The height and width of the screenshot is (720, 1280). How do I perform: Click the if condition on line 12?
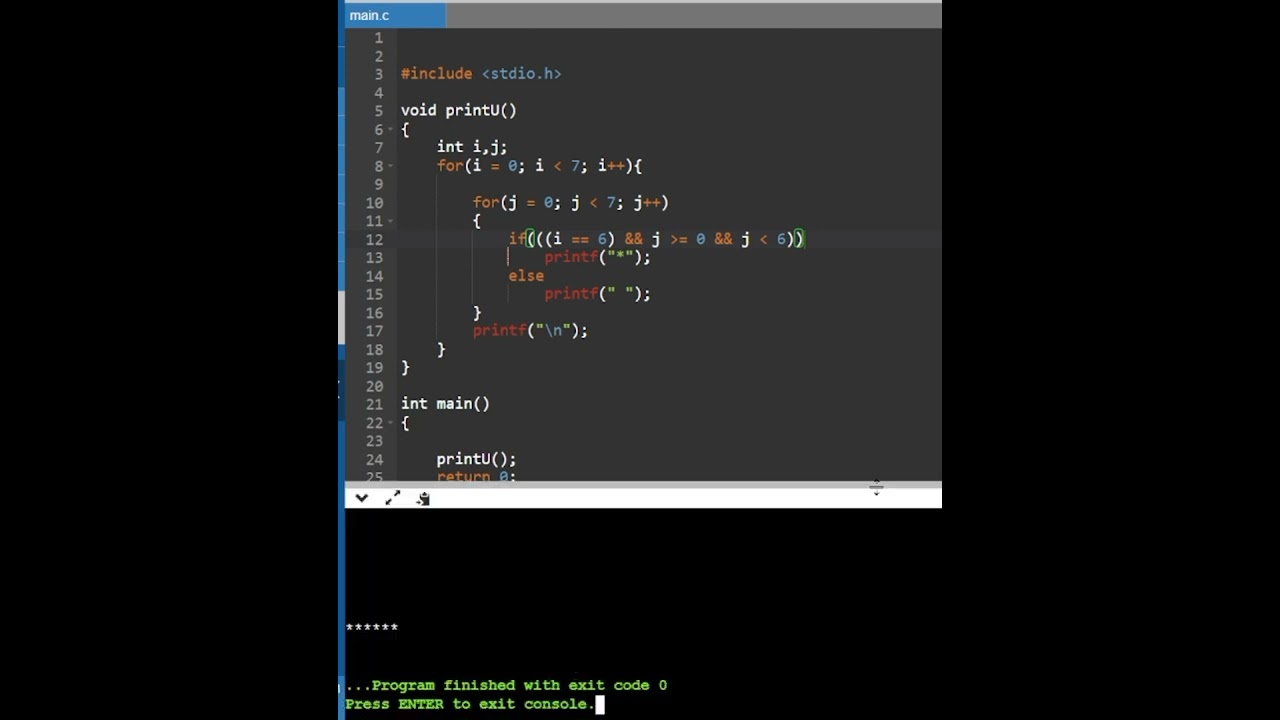pos(657,239)
